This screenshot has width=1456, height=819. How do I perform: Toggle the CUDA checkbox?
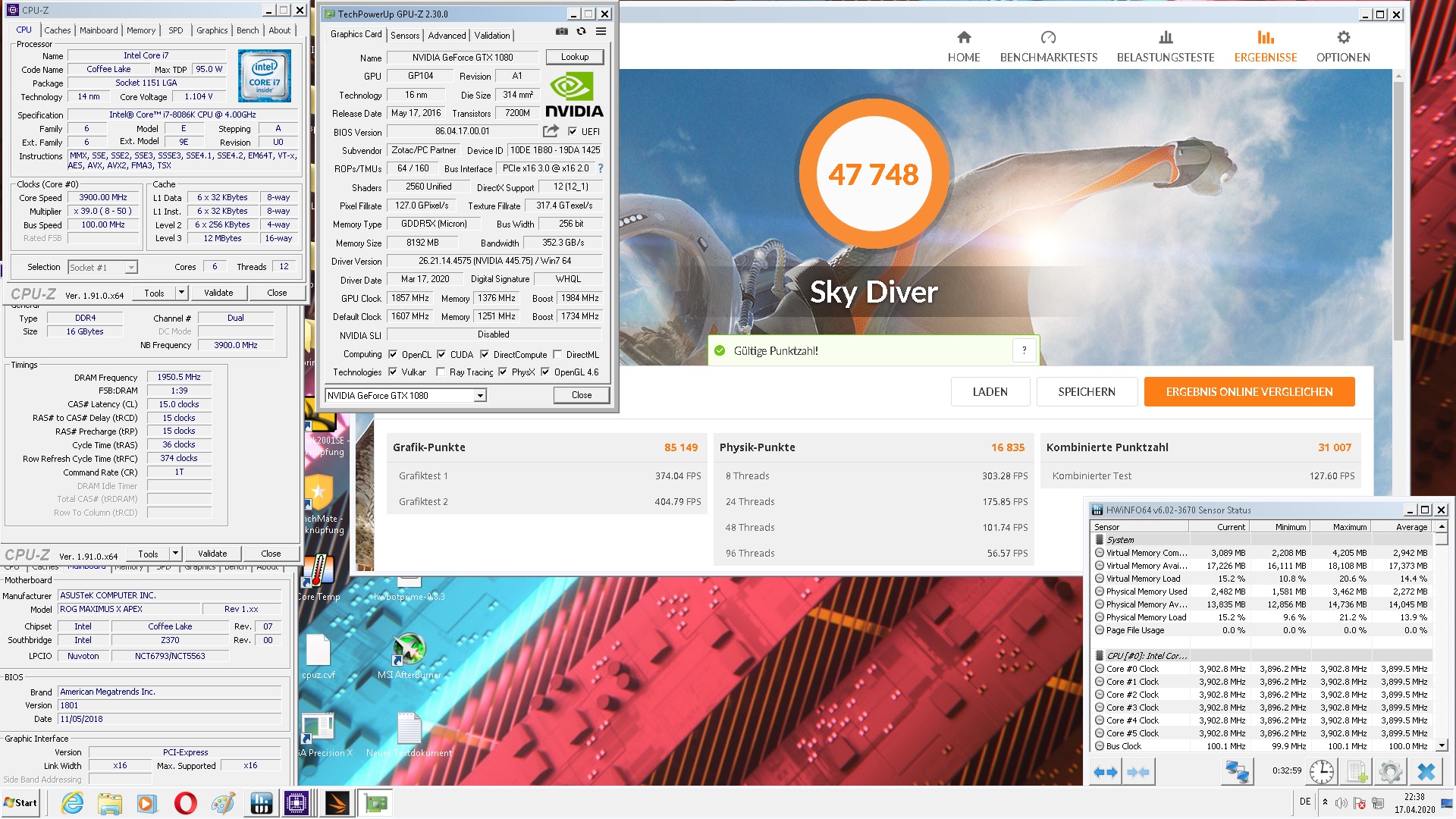pos(441,354)
